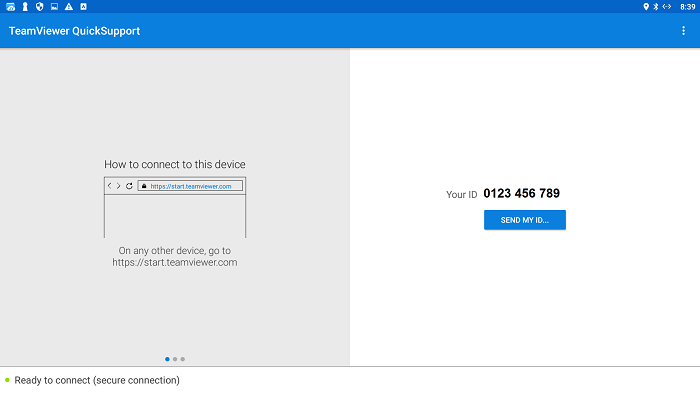Select the 0123 456 789 ID number
700x393 pixels.
click(521, 193)
